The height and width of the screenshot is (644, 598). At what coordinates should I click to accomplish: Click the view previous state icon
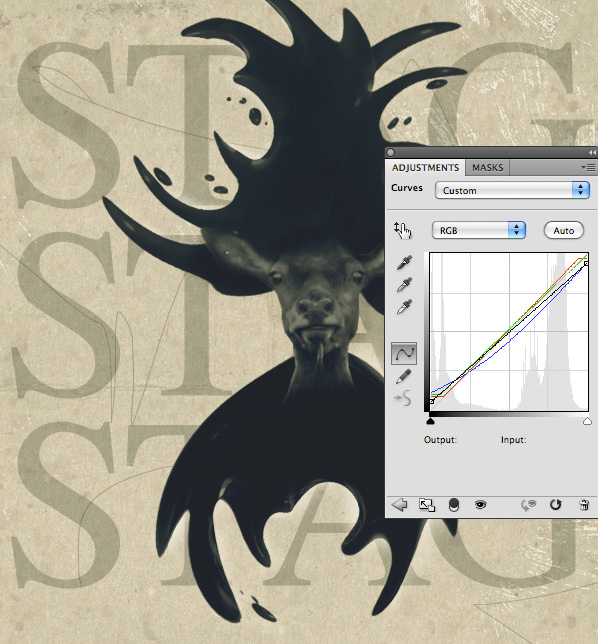(x=529, y=505)
